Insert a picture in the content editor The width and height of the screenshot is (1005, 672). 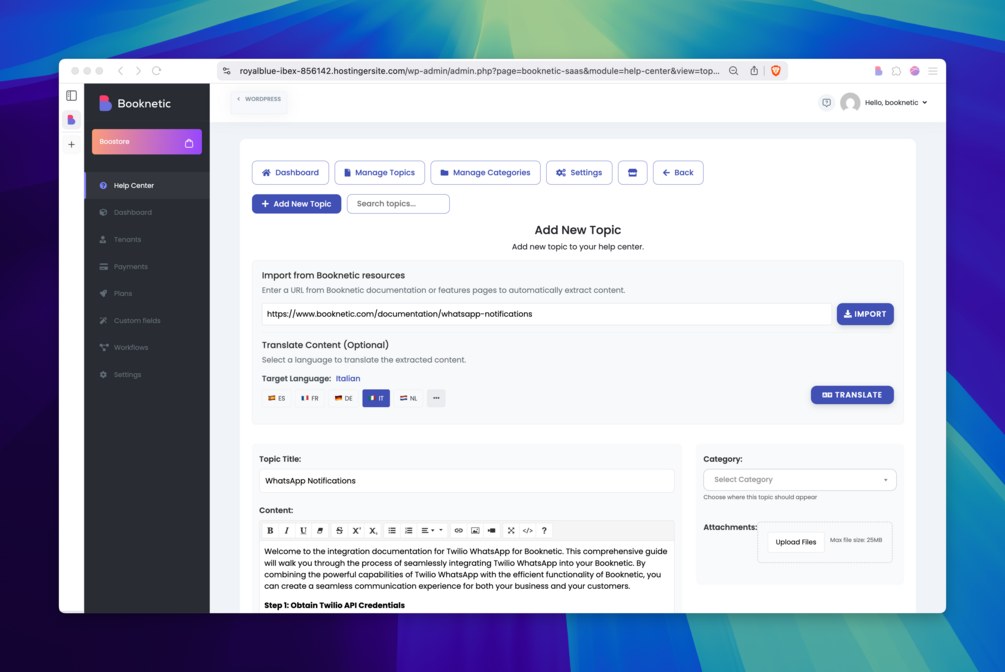tap(475, 530)
